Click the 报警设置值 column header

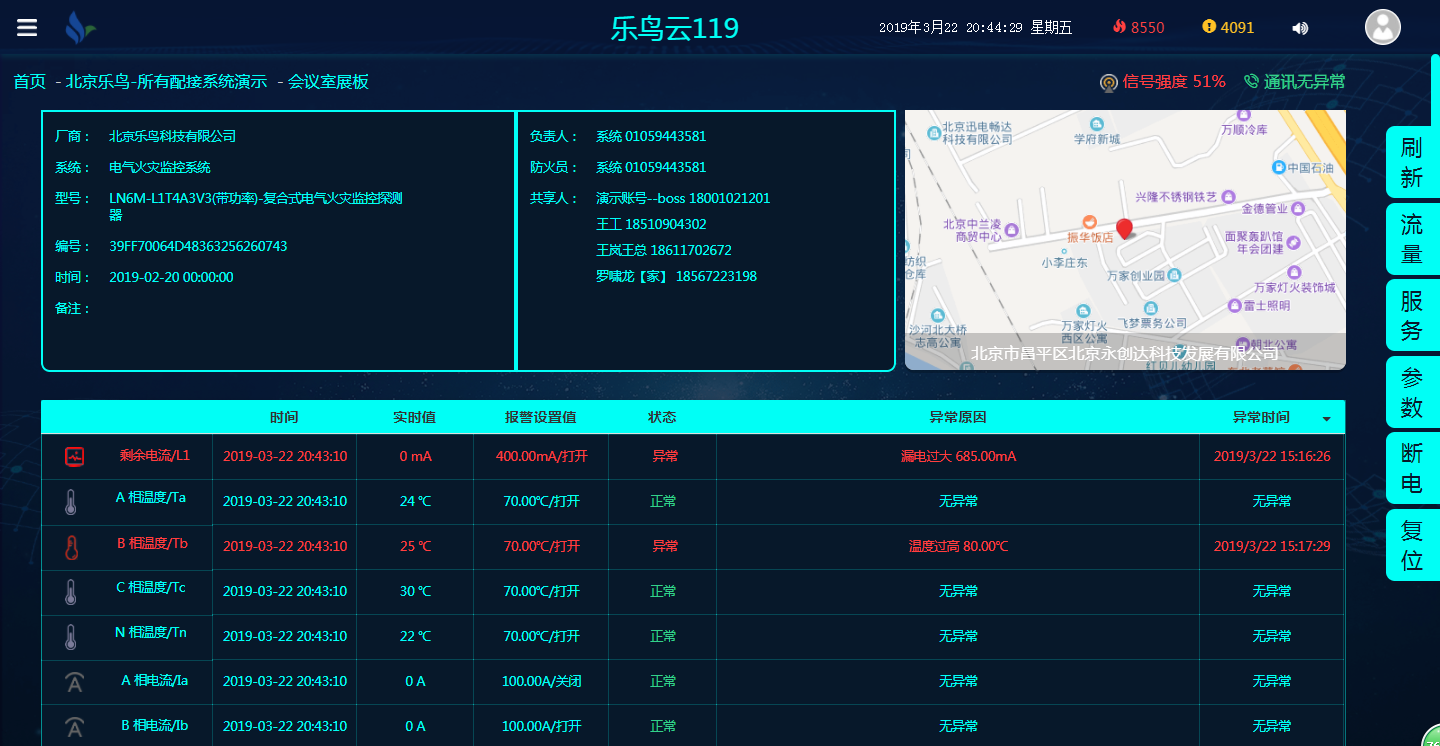[x=540, y=417]
